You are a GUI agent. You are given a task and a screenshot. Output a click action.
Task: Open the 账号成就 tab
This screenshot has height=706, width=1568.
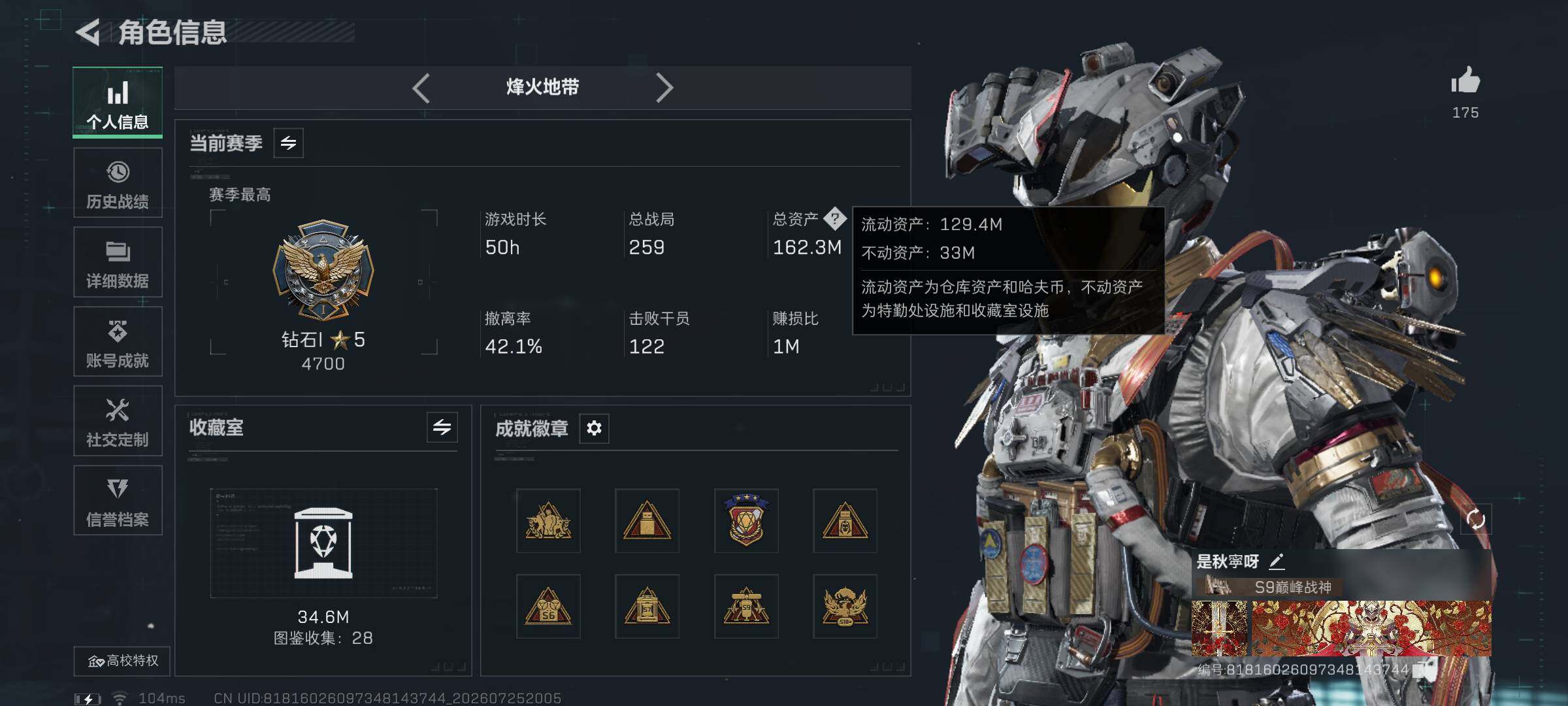click(118, 342)
